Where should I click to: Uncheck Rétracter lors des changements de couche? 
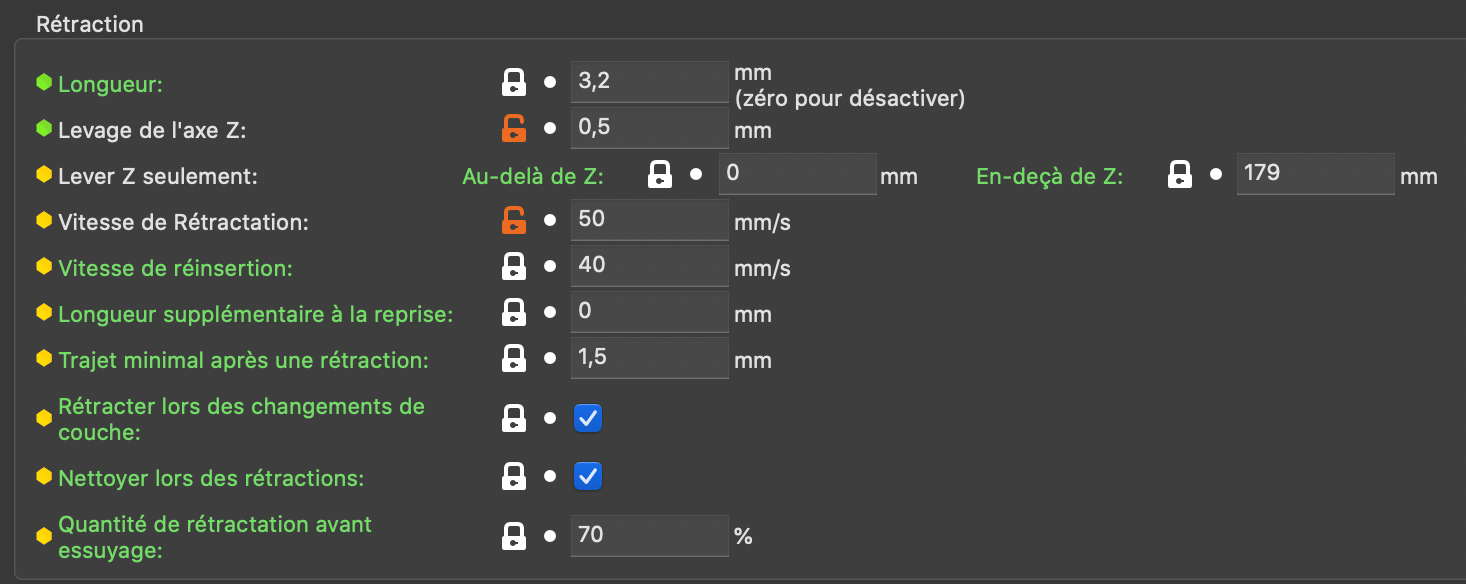pos(588,419)
